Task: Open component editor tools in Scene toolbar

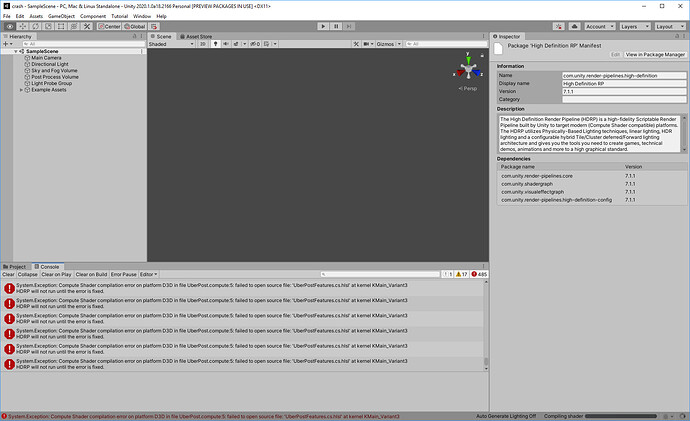Action: (356, 44)
